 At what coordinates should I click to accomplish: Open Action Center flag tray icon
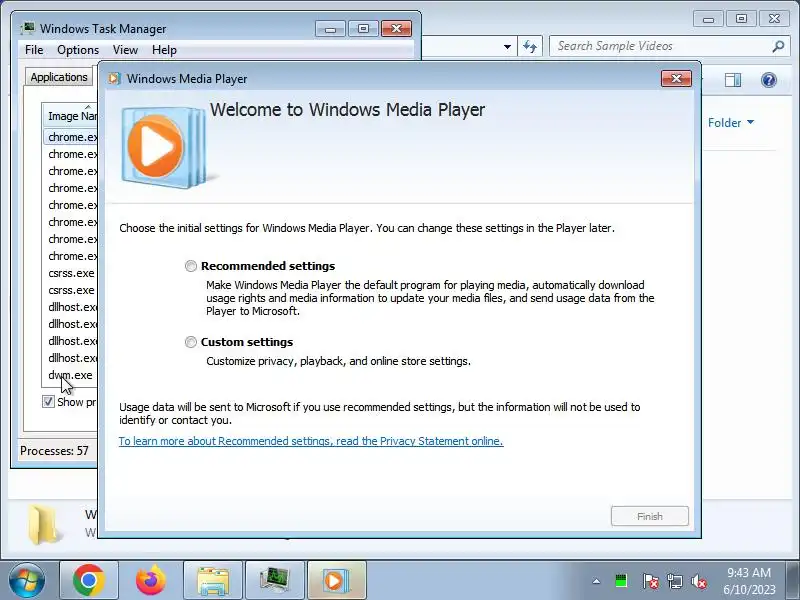[650, 581]
